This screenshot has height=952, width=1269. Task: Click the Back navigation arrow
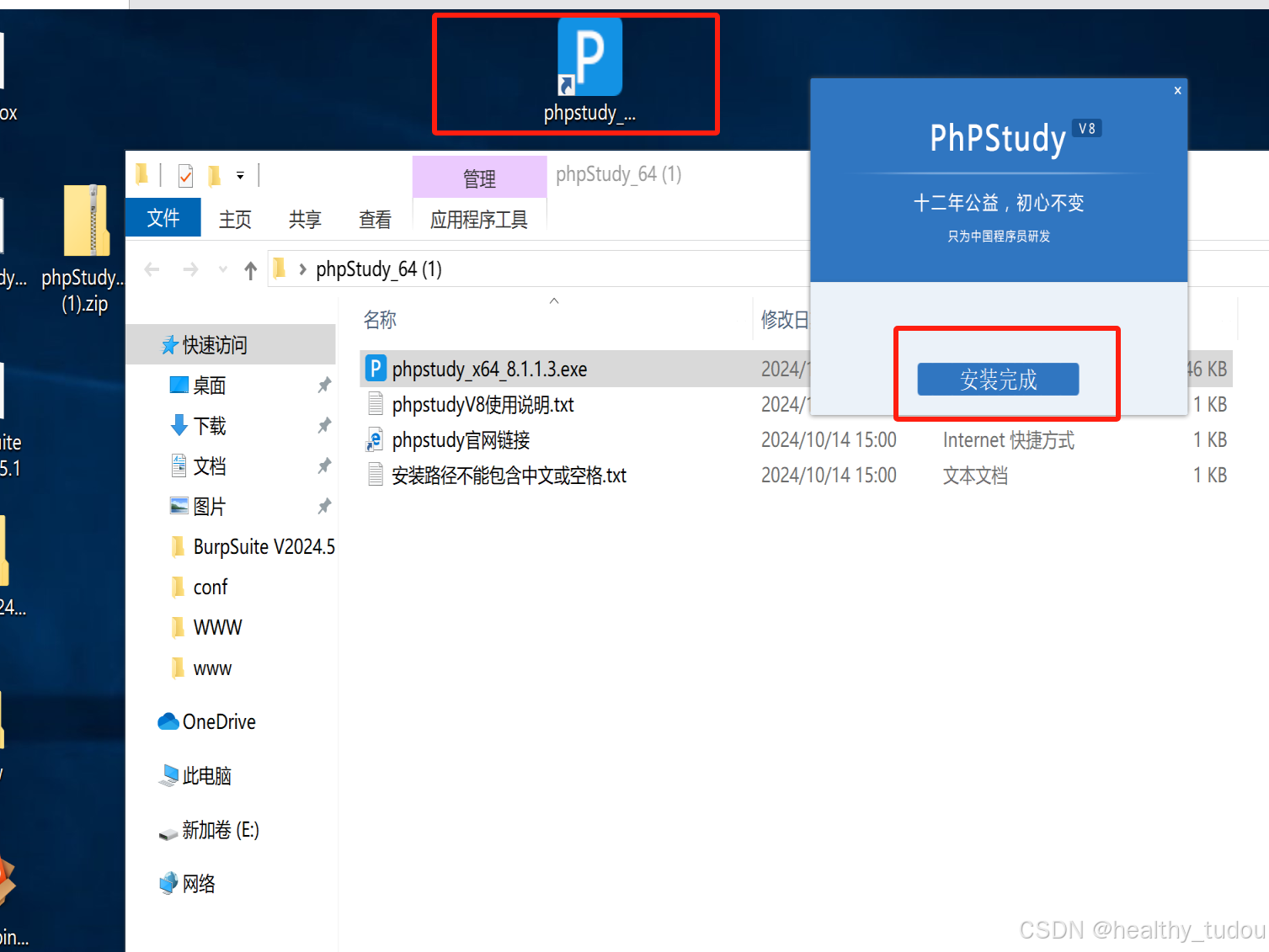pos(152,269)
